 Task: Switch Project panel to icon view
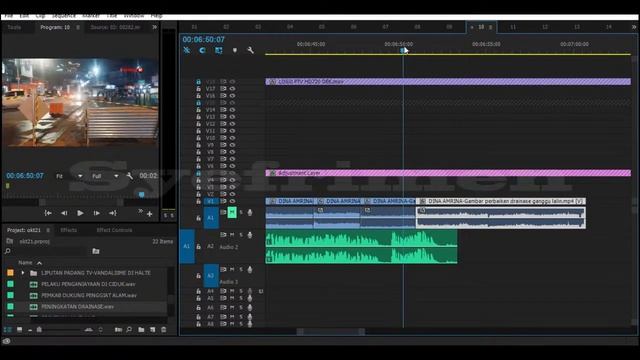point(19,329)
